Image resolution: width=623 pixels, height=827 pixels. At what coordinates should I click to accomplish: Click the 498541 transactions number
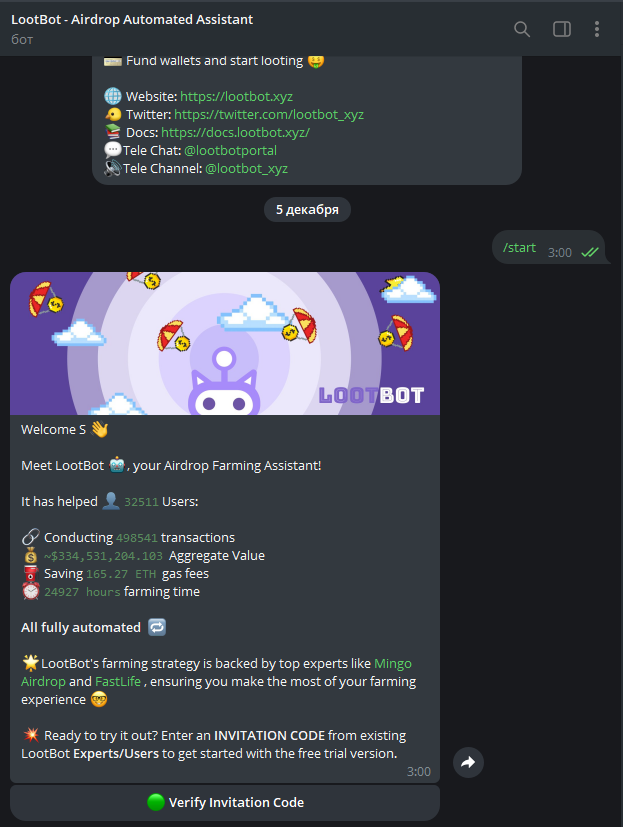click(137, 538)
